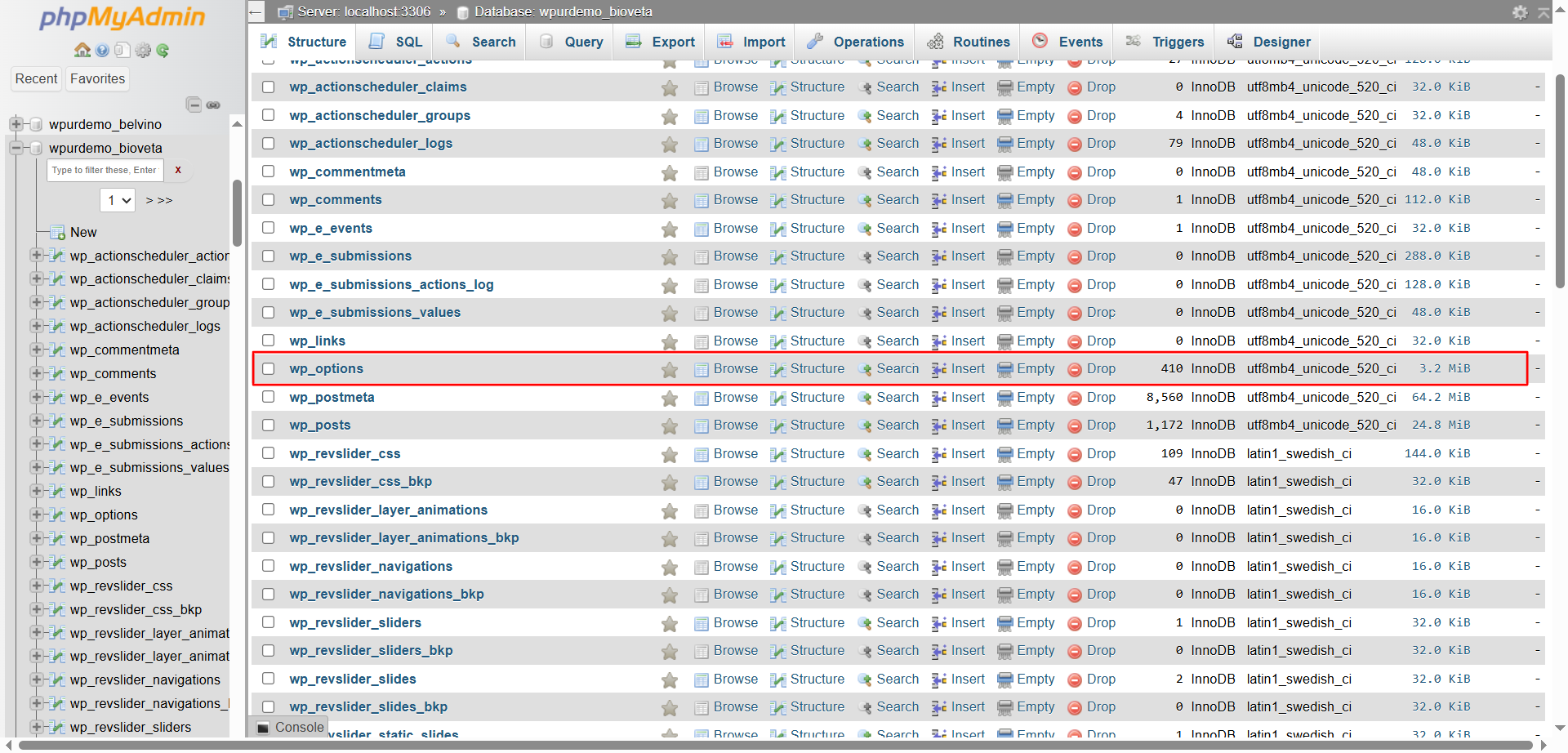Click Drop icon in wp_revslider_sliders row
1568x753 pixels.
[x=1075, y=624]
